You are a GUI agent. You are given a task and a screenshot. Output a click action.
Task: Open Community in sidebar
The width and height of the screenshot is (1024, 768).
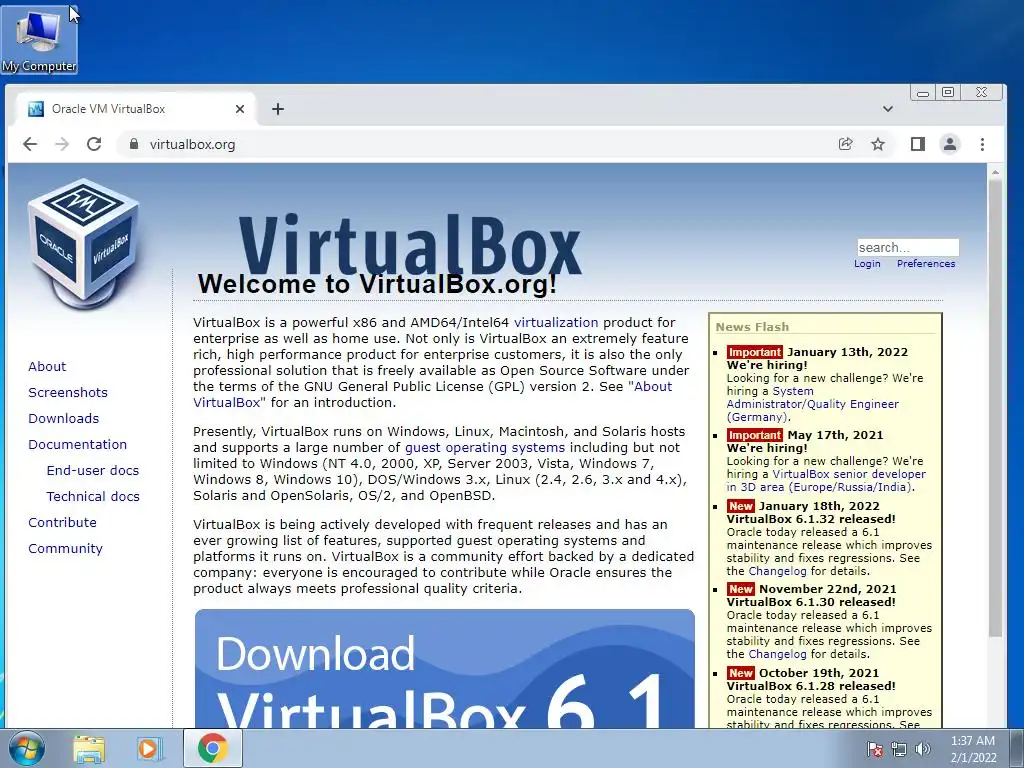coord(65,549)
